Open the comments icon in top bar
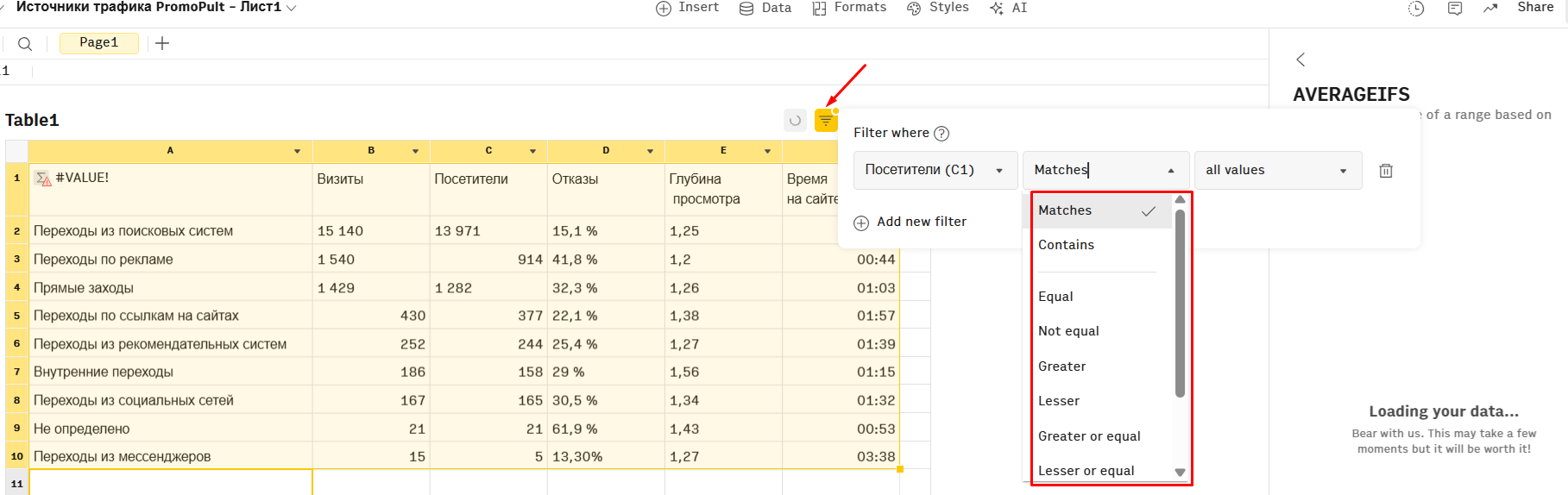 (1455, 9)
